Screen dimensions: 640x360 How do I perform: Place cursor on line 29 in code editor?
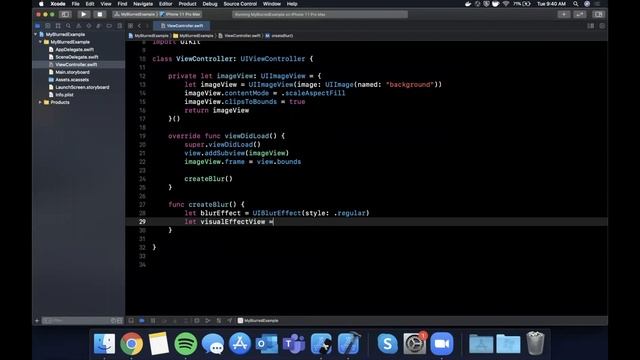click(367, 222)
